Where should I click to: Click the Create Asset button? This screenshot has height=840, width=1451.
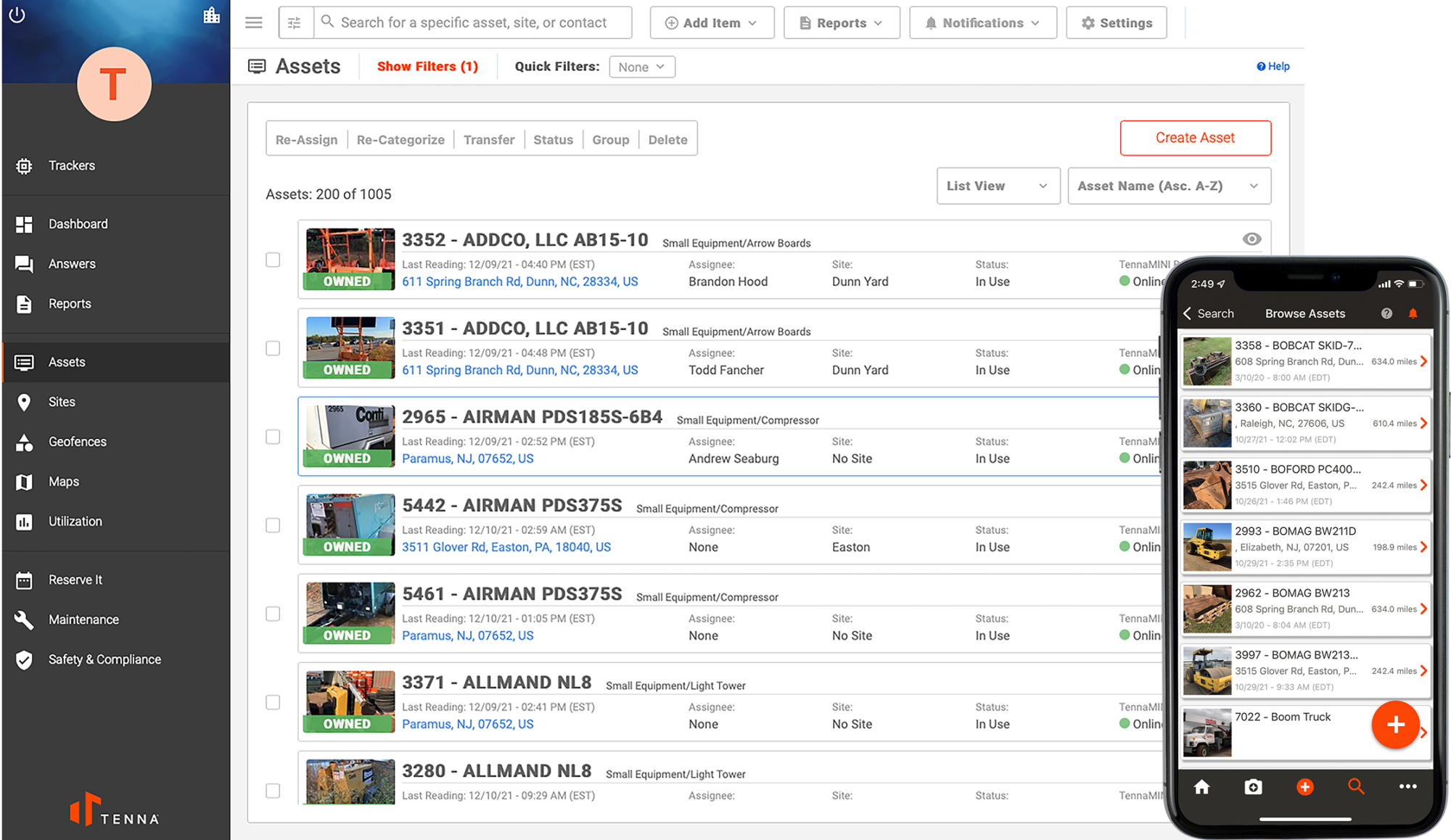(x=1196, y=139)
